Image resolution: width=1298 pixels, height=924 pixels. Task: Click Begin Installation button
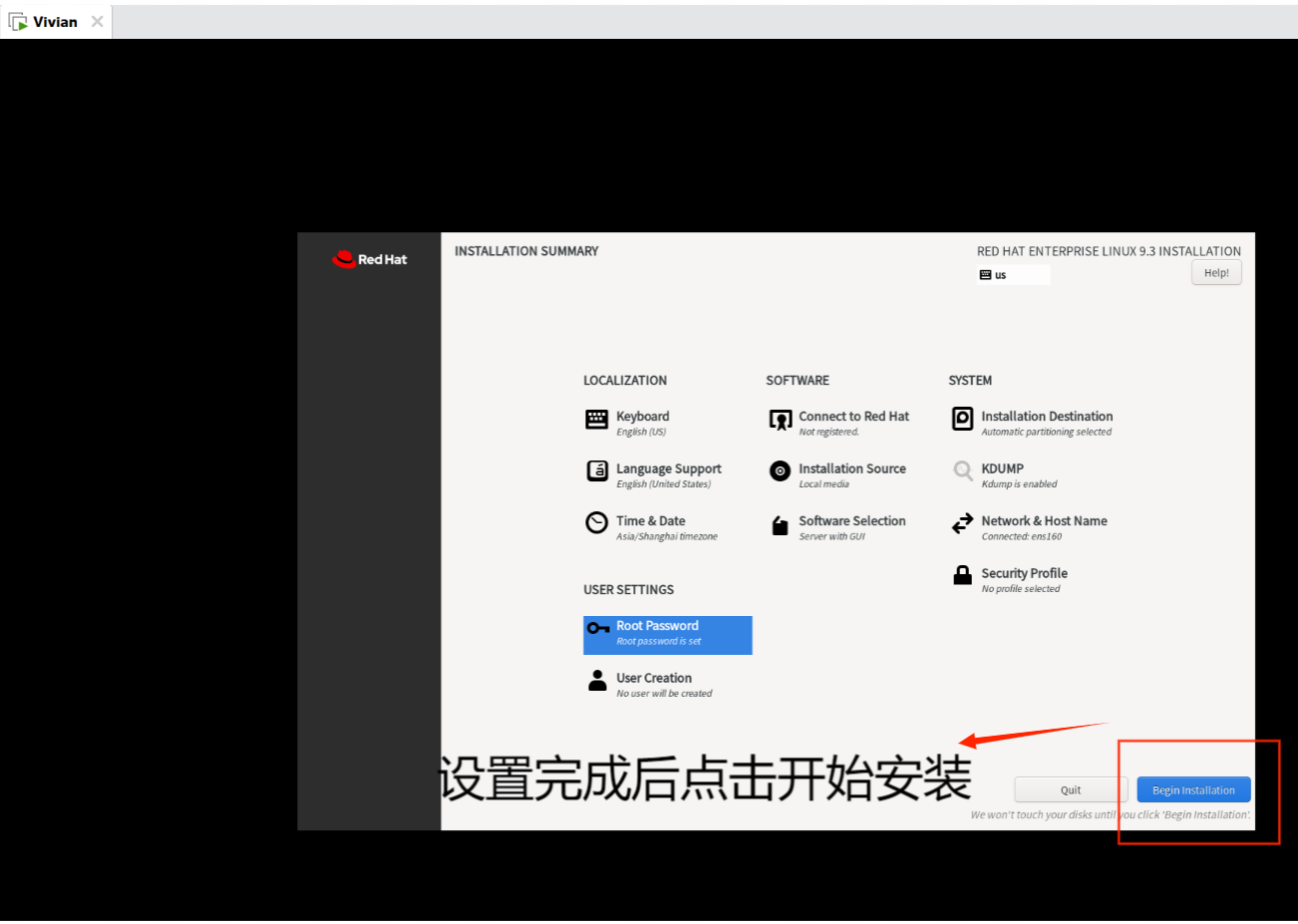click(1193, 789)
